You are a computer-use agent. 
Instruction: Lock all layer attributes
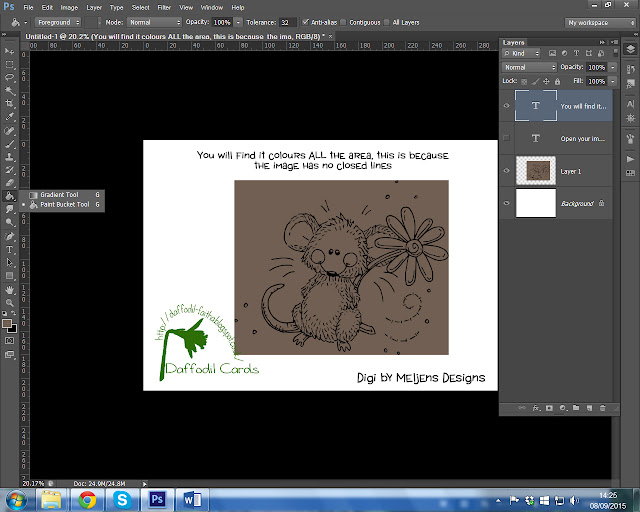click(558, 81)
